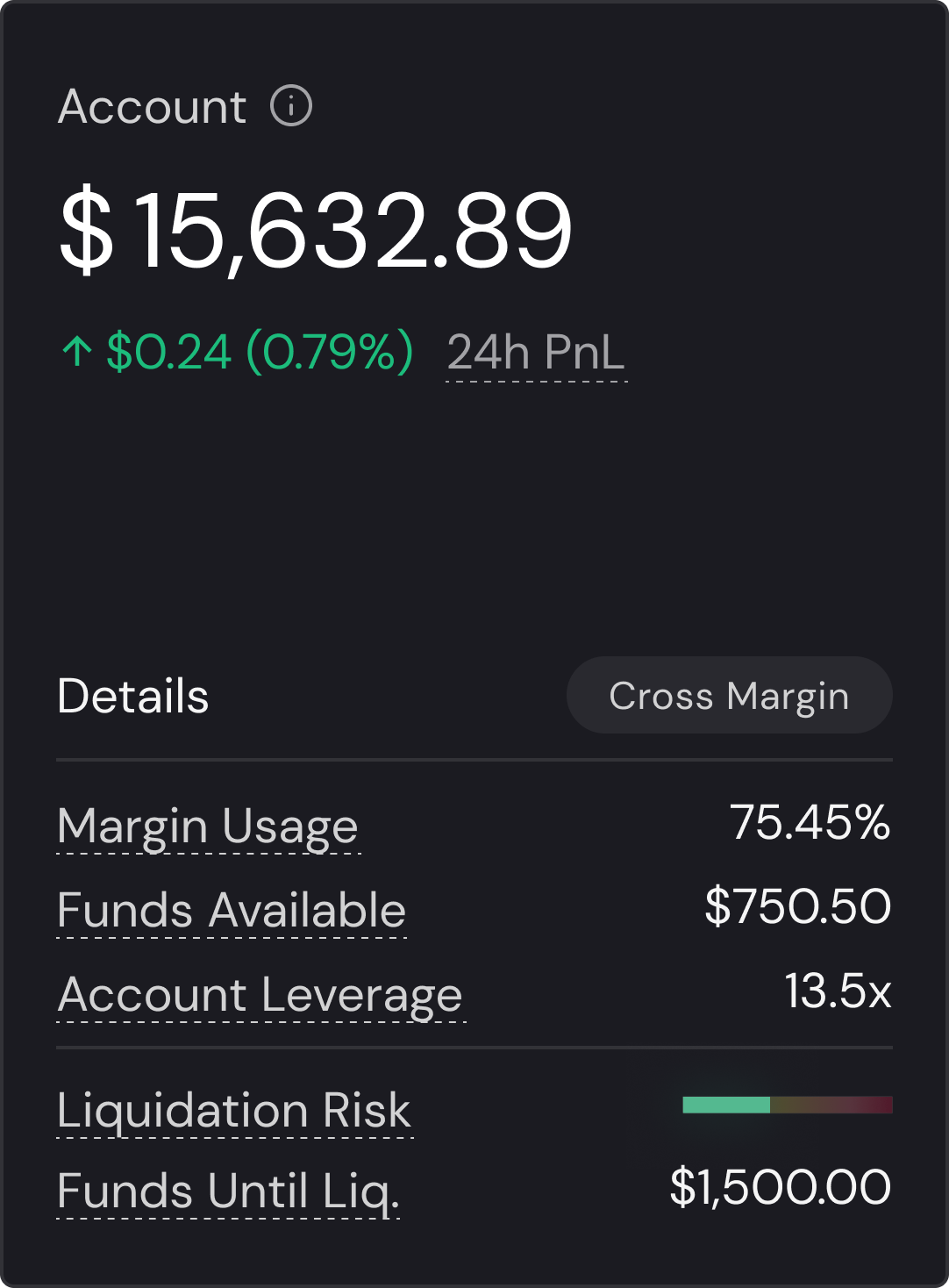The width and height of the screenshot is (949, 1288).
Task: Click the 75.45% margin usage value
Action: pos(810,823)
